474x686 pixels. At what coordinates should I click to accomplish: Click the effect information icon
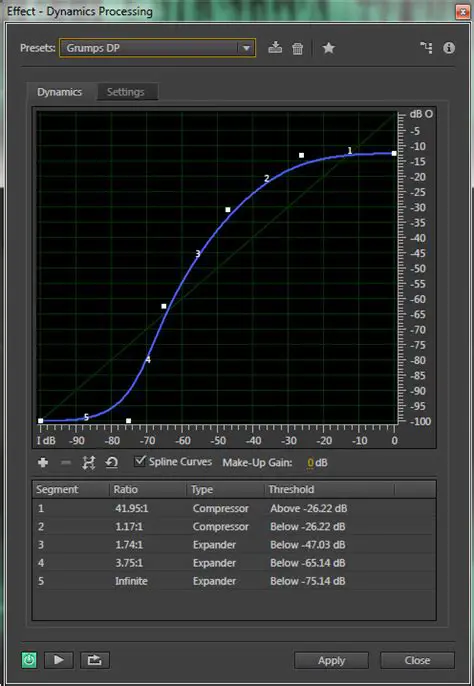click(x=449, y=48)
